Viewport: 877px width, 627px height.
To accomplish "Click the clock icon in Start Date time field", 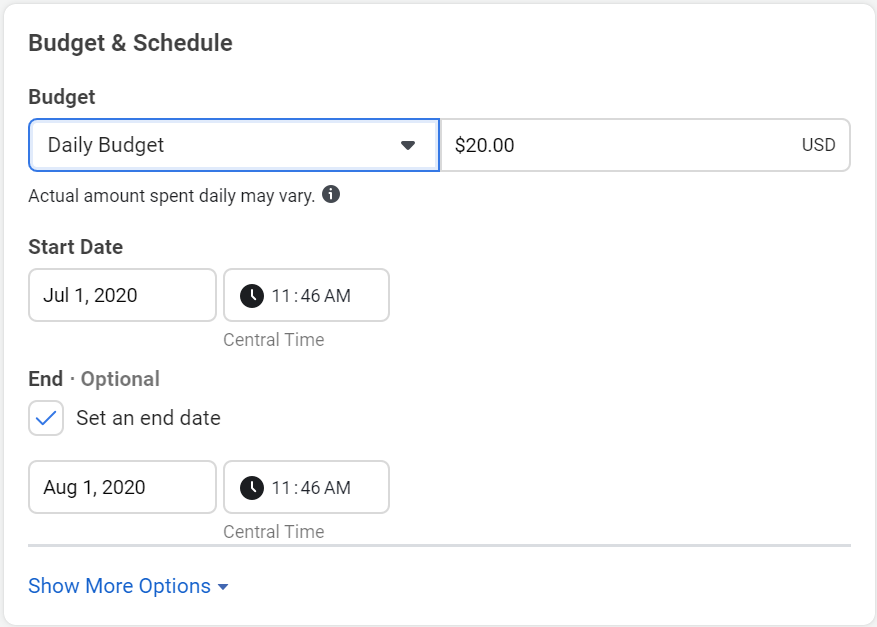I will 252,295.
